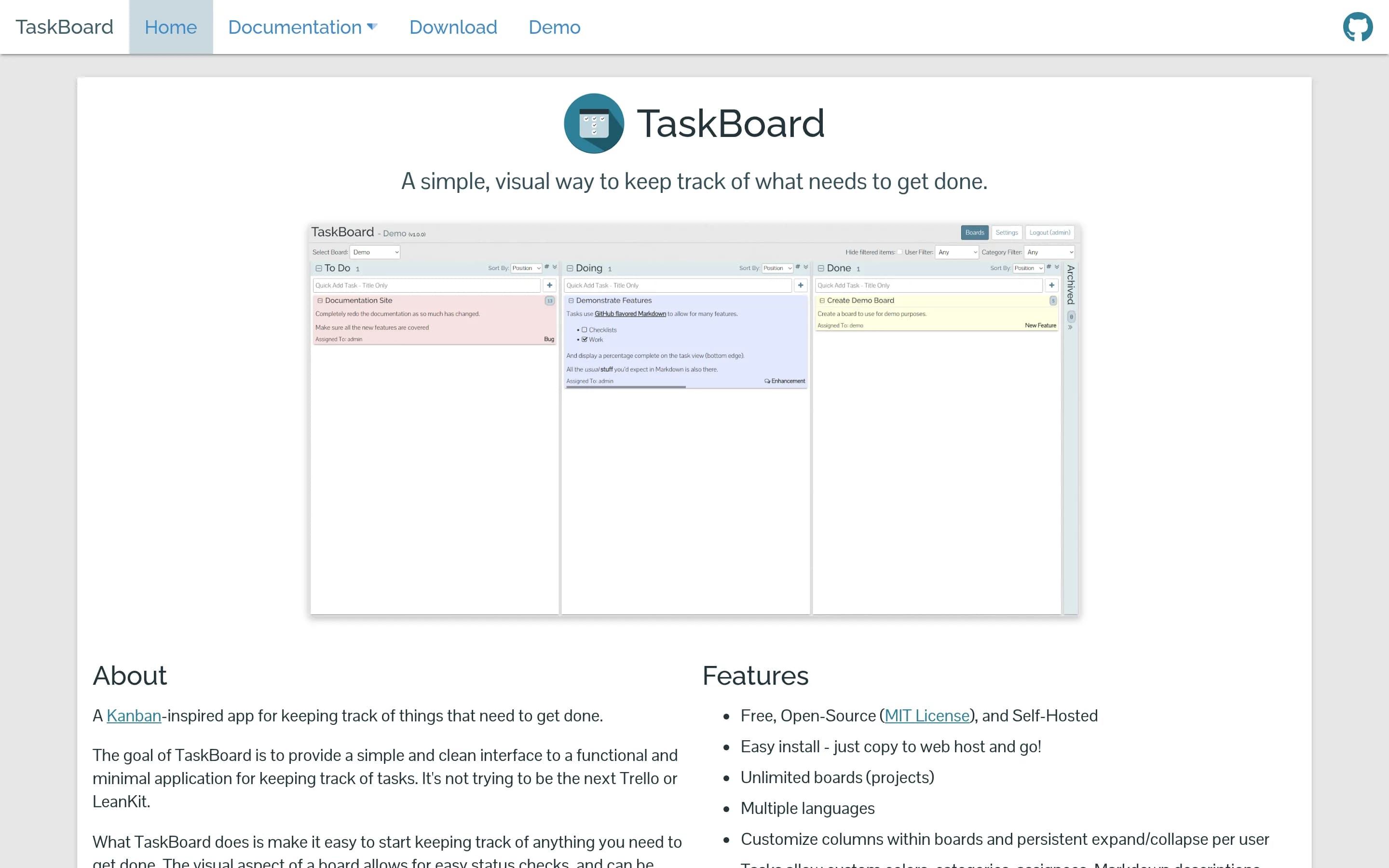Click the tagline 'A simple, visual way'
The width and height of the screenshot is (1389, 868).
[694, 181]
